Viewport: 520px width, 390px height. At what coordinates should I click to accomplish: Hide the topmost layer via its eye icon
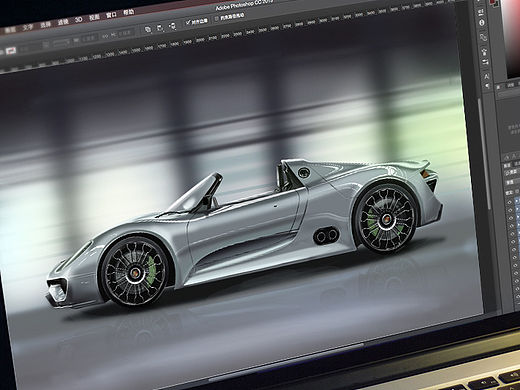(510, 202)
